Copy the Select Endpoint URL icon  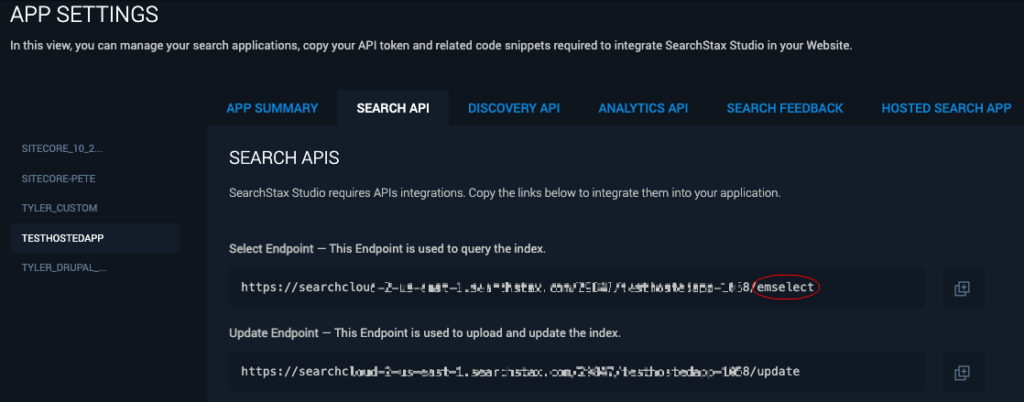click(963, 288)
